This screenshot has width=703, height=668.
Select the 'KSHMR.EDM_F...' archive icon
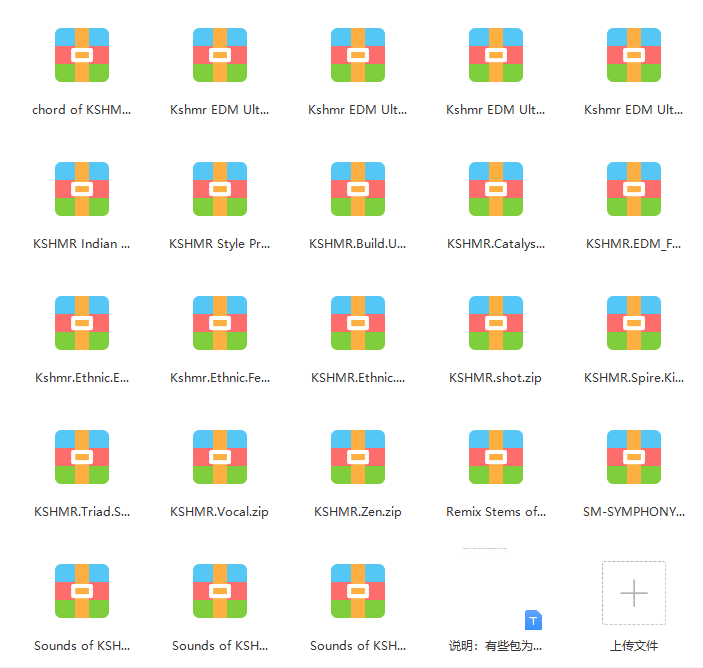point(634,189)
